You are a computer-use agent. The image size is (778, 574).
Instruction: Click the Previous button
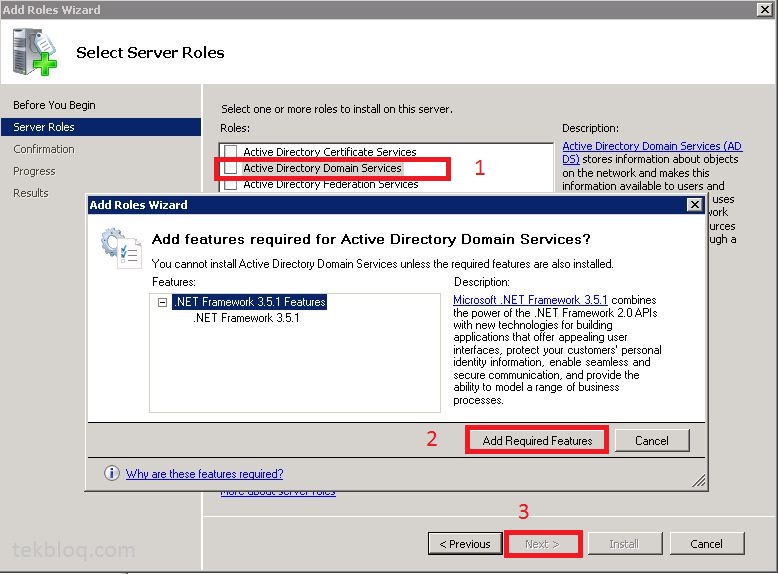[465, 544]
